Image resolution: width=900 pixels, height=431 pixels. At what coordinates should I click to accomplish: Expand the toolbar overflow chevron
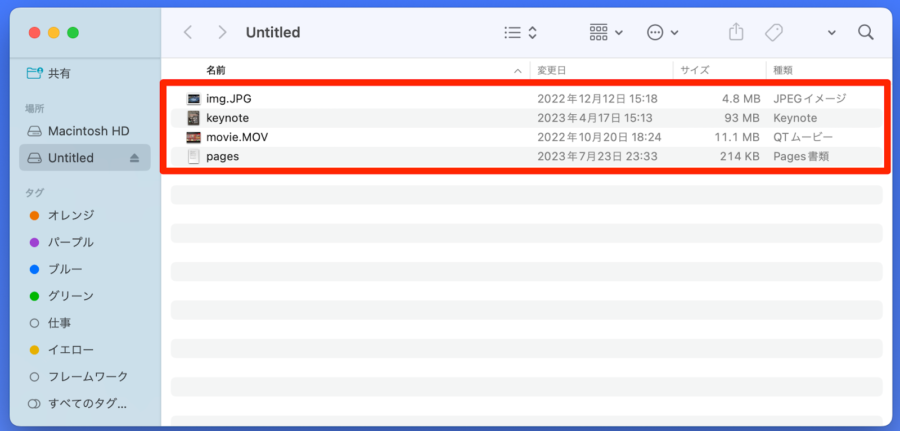click(x=832, y=33)
